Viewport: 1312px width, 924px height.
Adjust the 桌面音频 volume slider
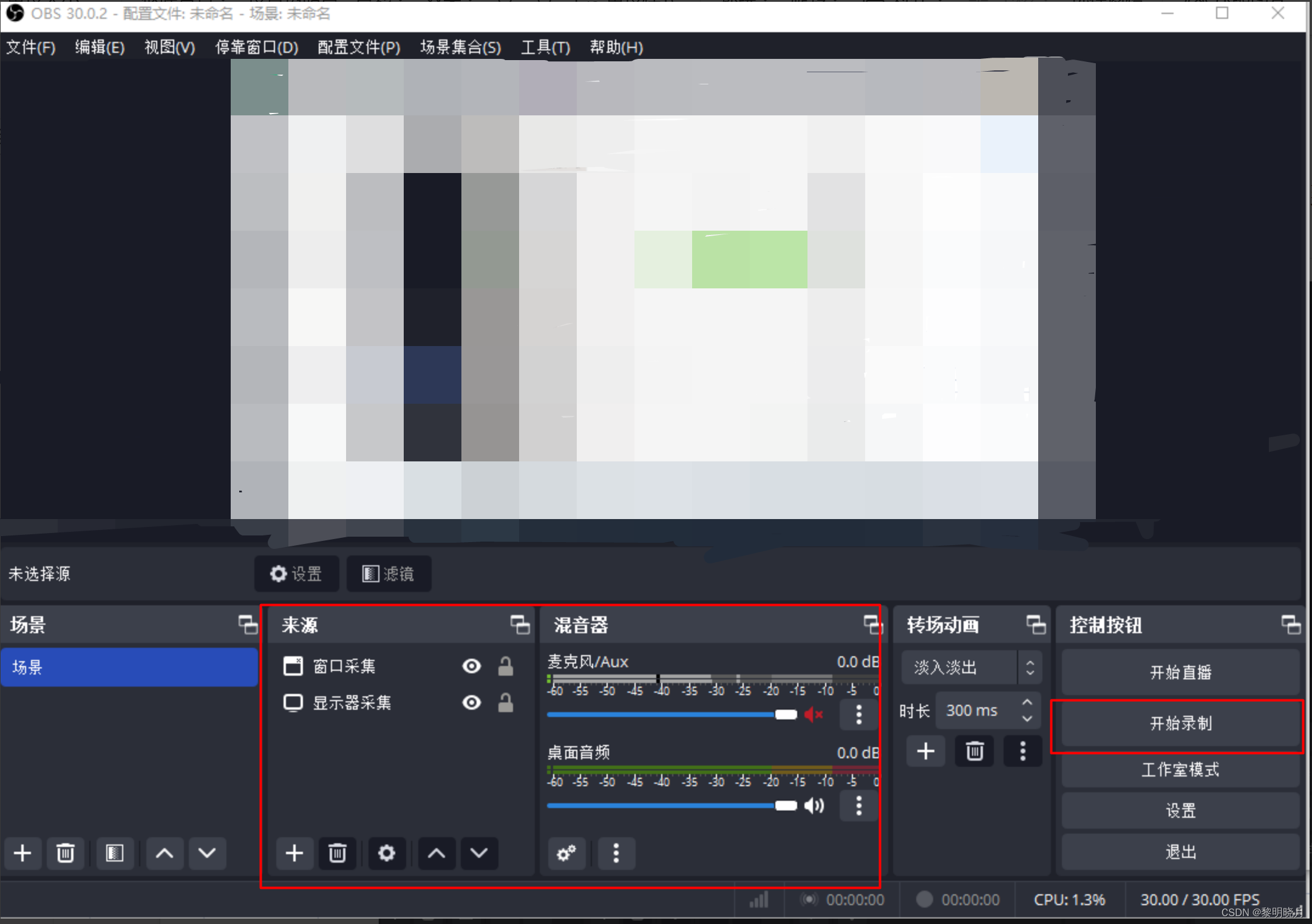(786, 805)
